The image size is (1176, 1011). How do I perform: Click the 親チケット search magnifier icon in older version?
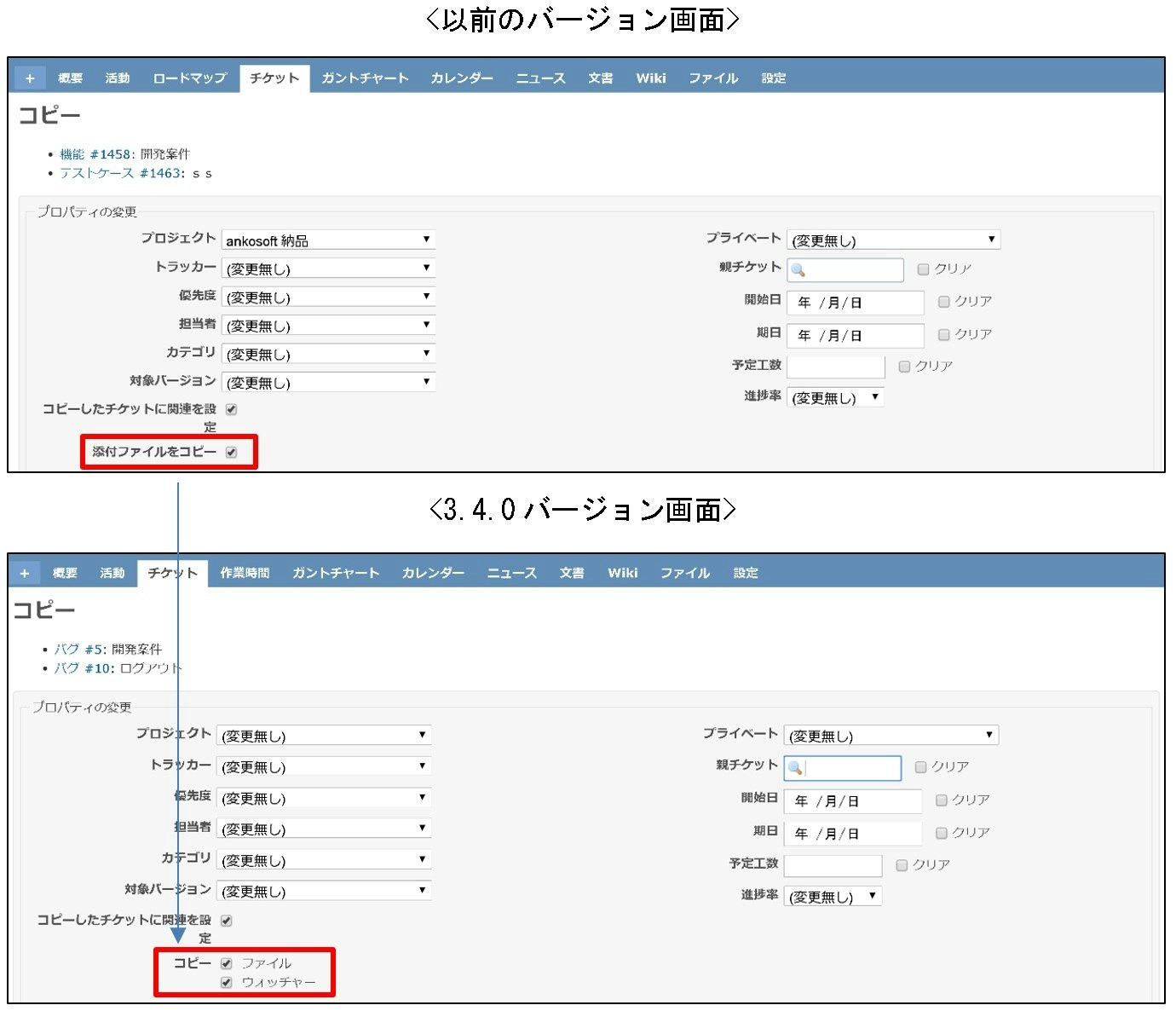click(x=796, y=269)
